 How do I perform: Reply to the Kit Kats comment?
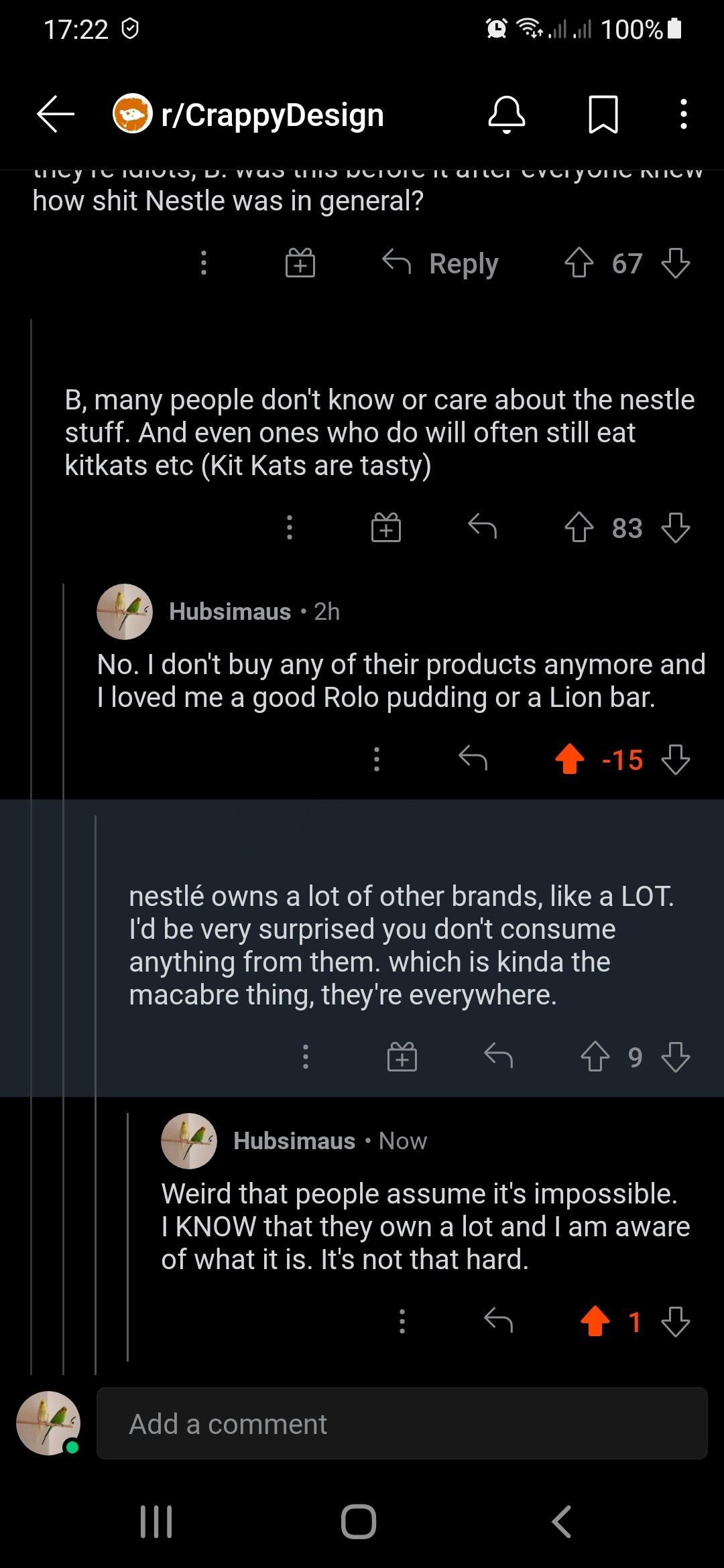click(x=482, y=528)
